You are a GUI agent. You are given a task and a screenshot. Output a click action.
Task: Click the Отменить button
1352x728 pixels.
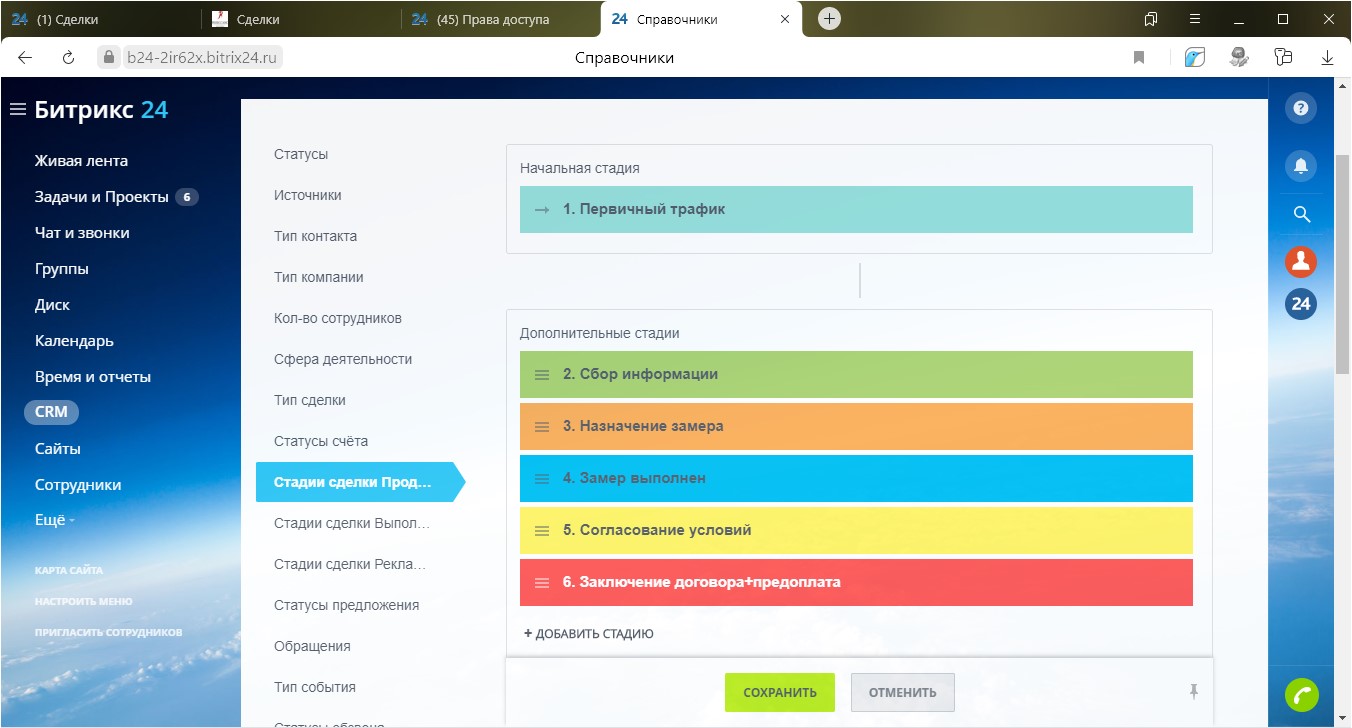[903, 692]
